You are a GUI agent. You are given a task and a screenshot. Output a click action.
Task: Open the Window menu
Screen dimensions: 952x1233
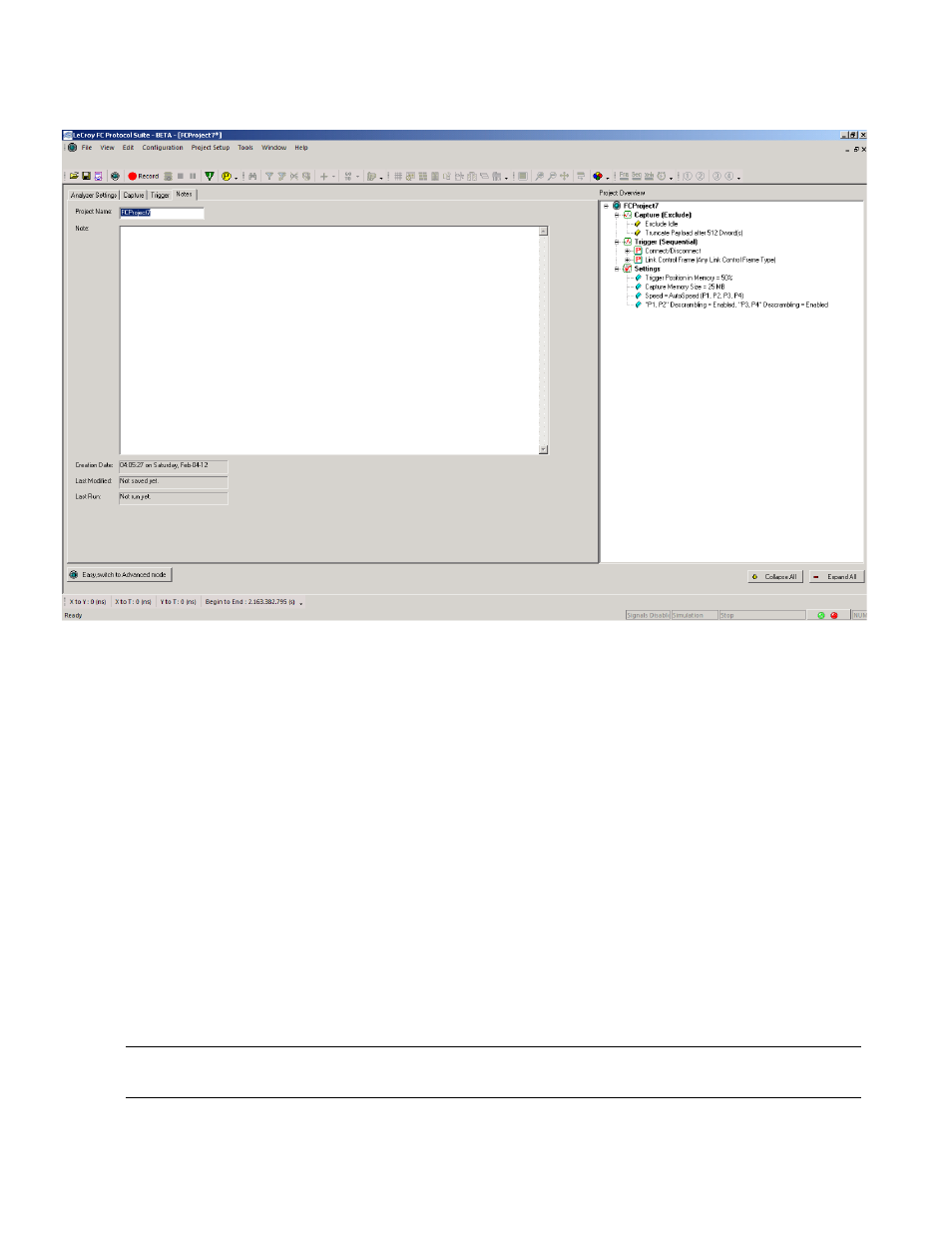tap(273, 148)
